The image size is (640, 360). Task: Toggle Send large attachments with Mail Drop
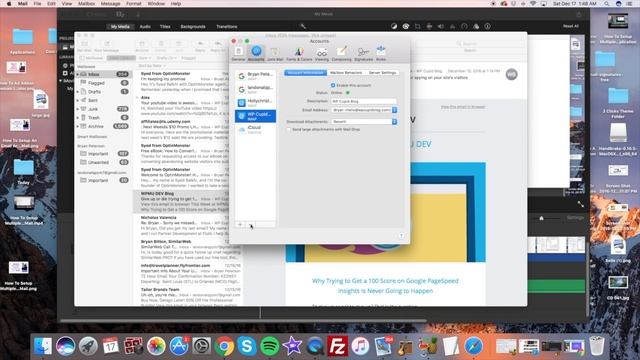pyautogui.click(x=289, y=129)
